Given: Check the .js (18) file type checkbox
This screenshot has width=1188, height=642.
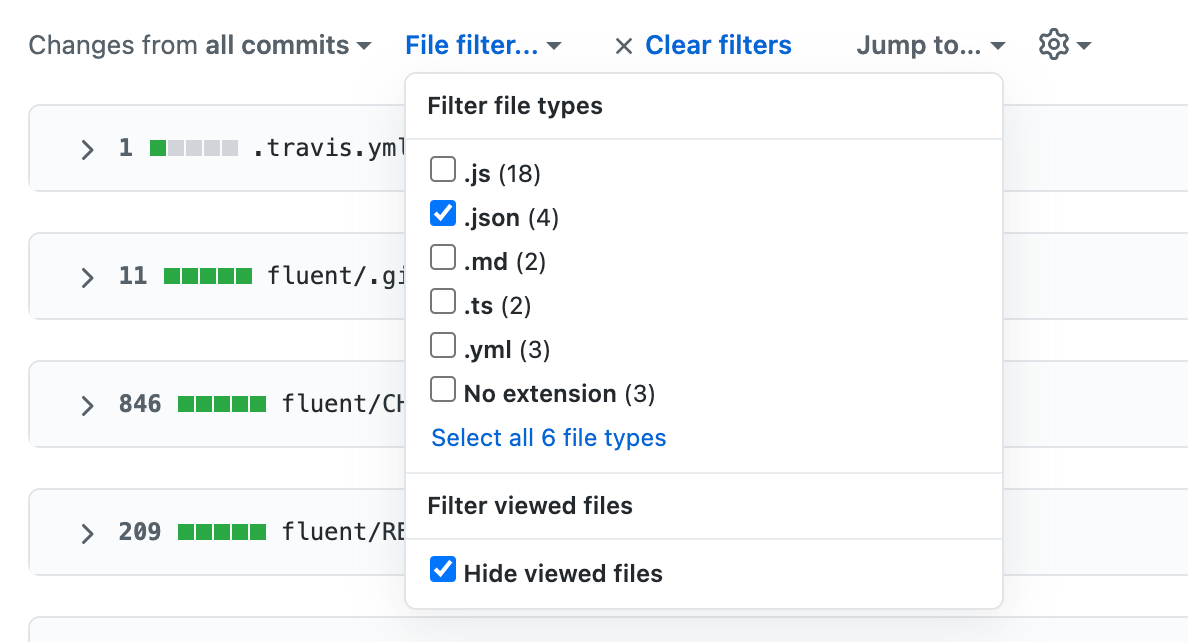Looking at the screenshot, I should coord(442,169).
